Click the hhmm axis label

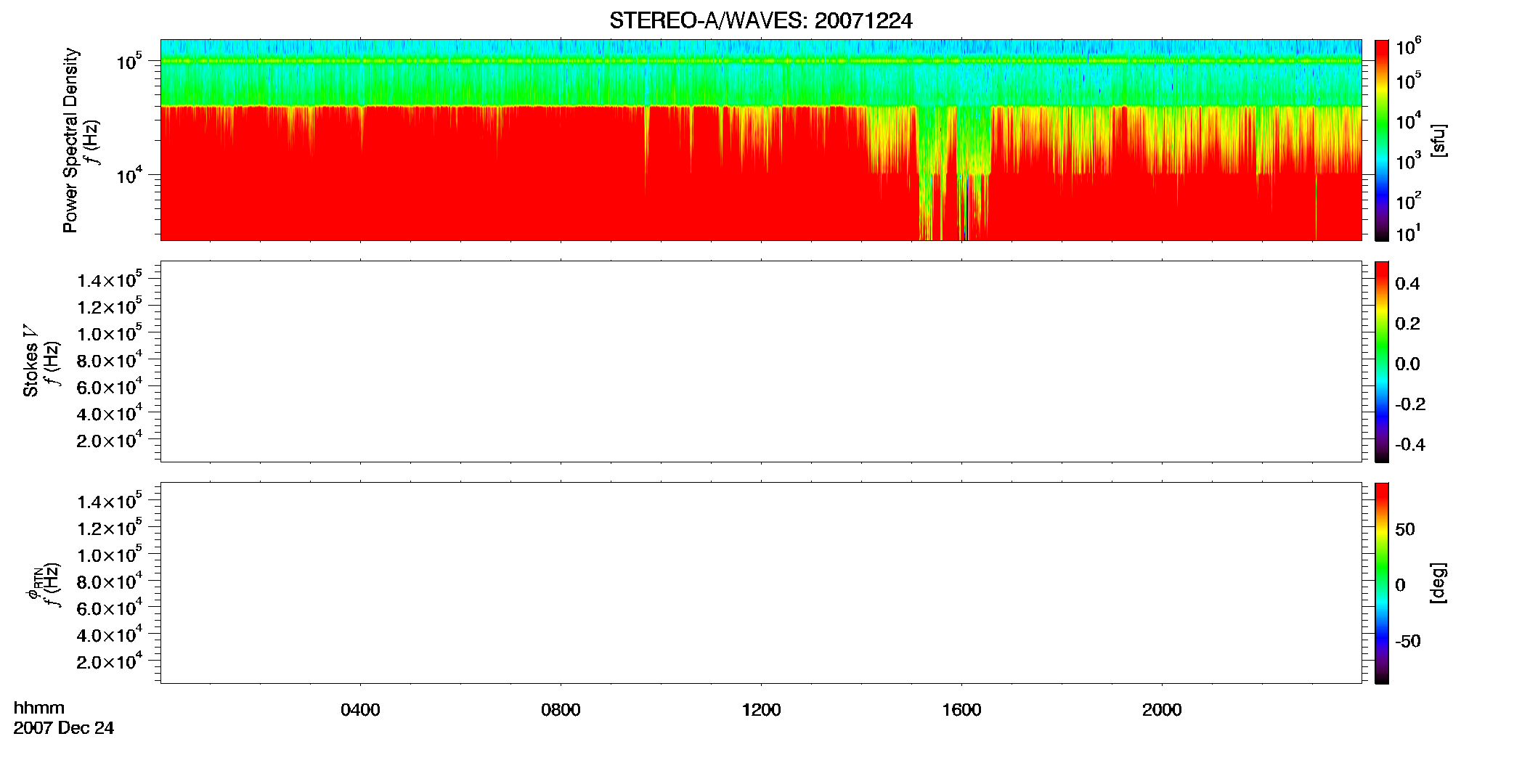pyautogui.click(x=39, y=708)
